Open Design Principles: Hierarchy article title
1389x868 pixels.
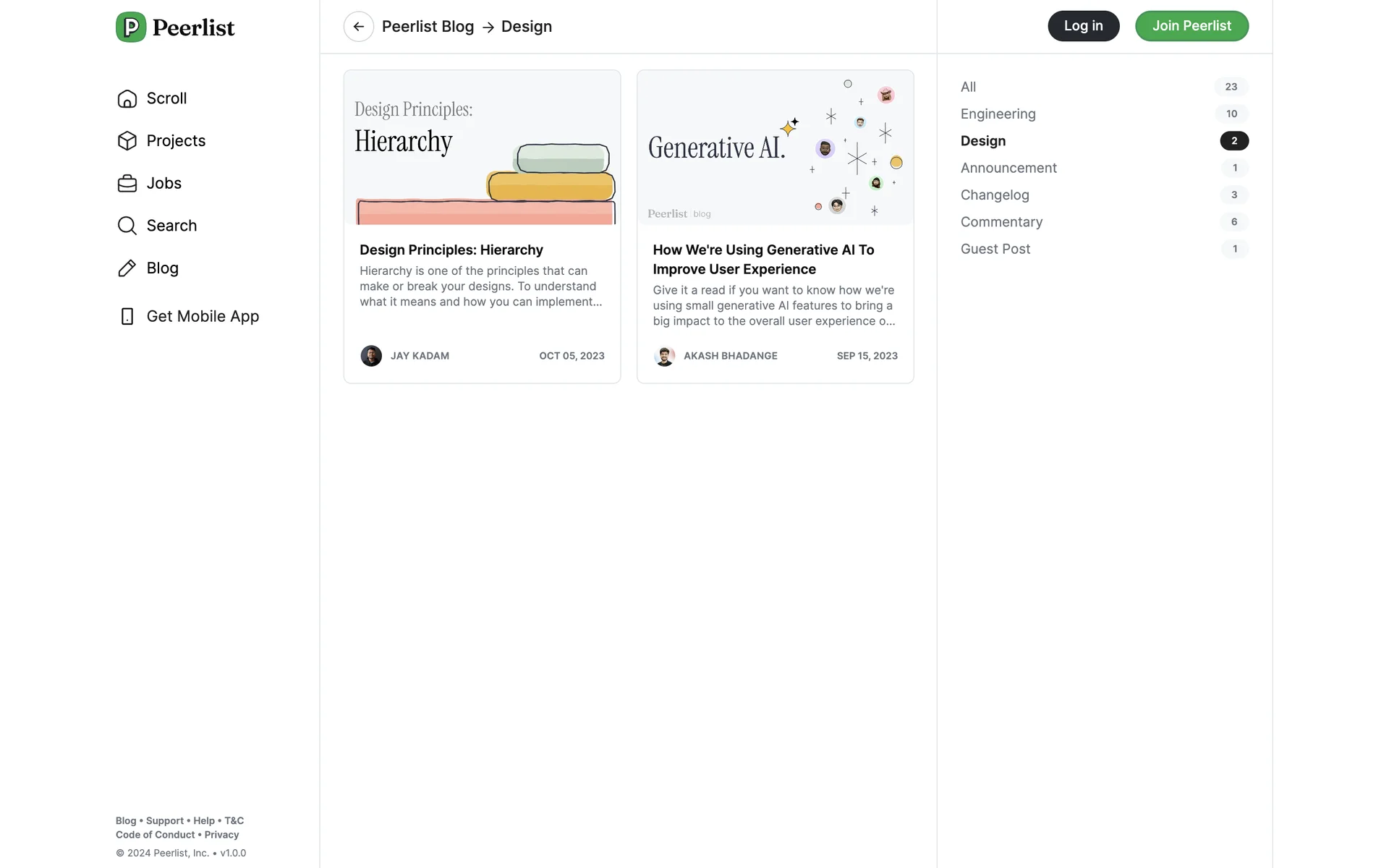tap(451, 250)
